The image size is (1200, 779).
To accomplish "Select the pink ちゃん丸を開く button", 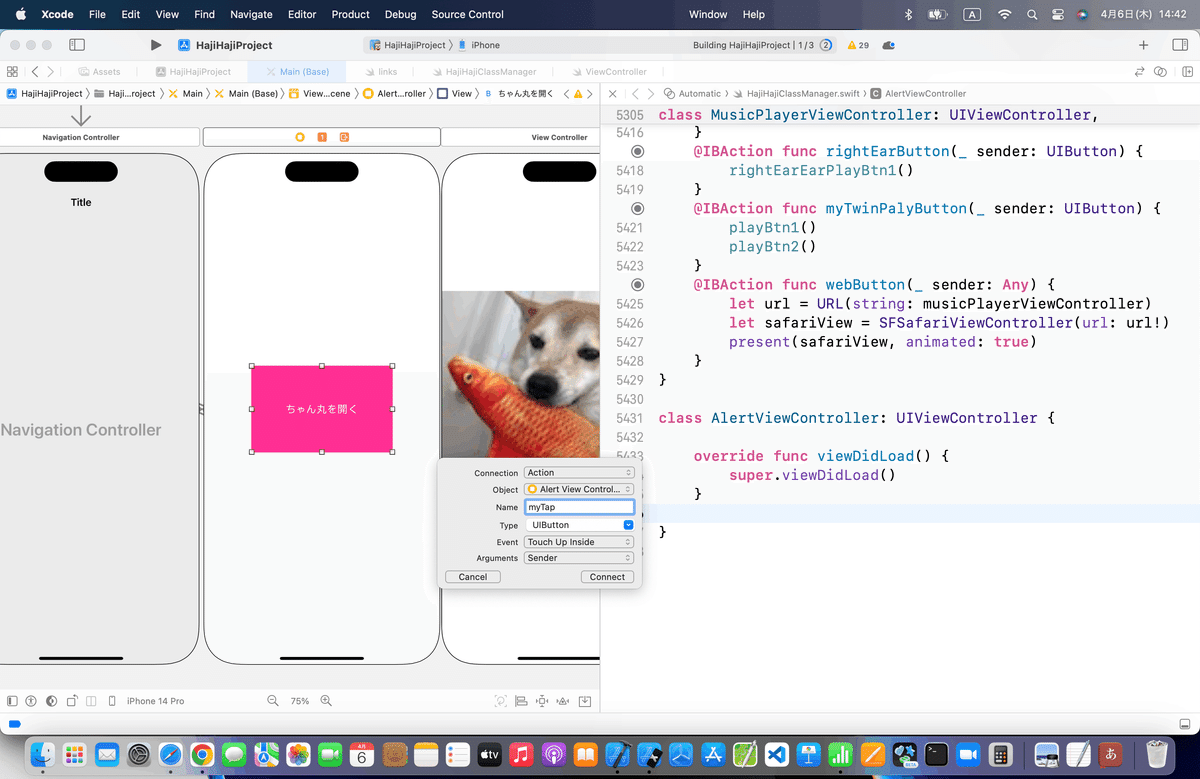I will point(321,409).
